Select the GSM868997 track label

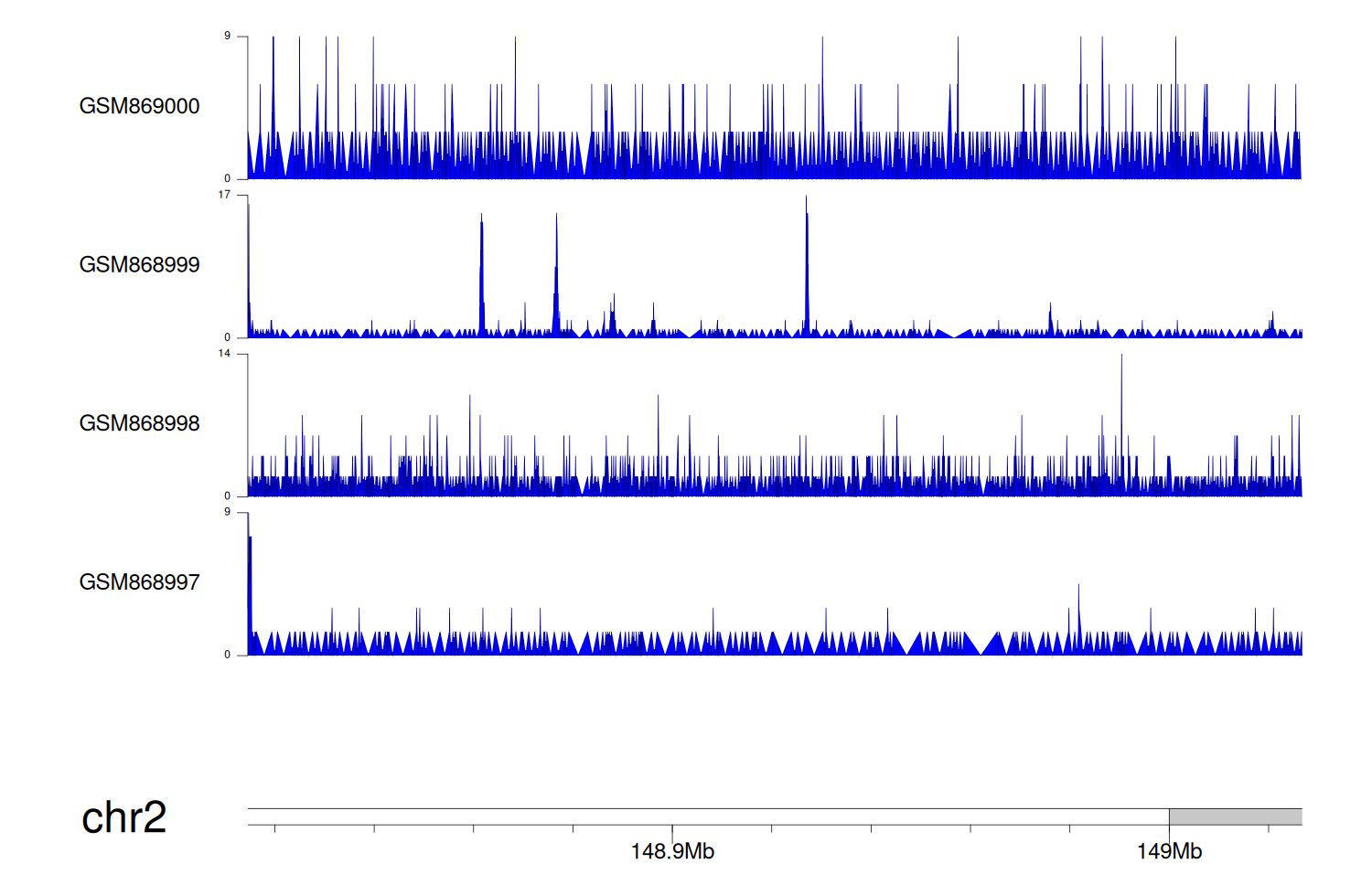pos(139,582)
